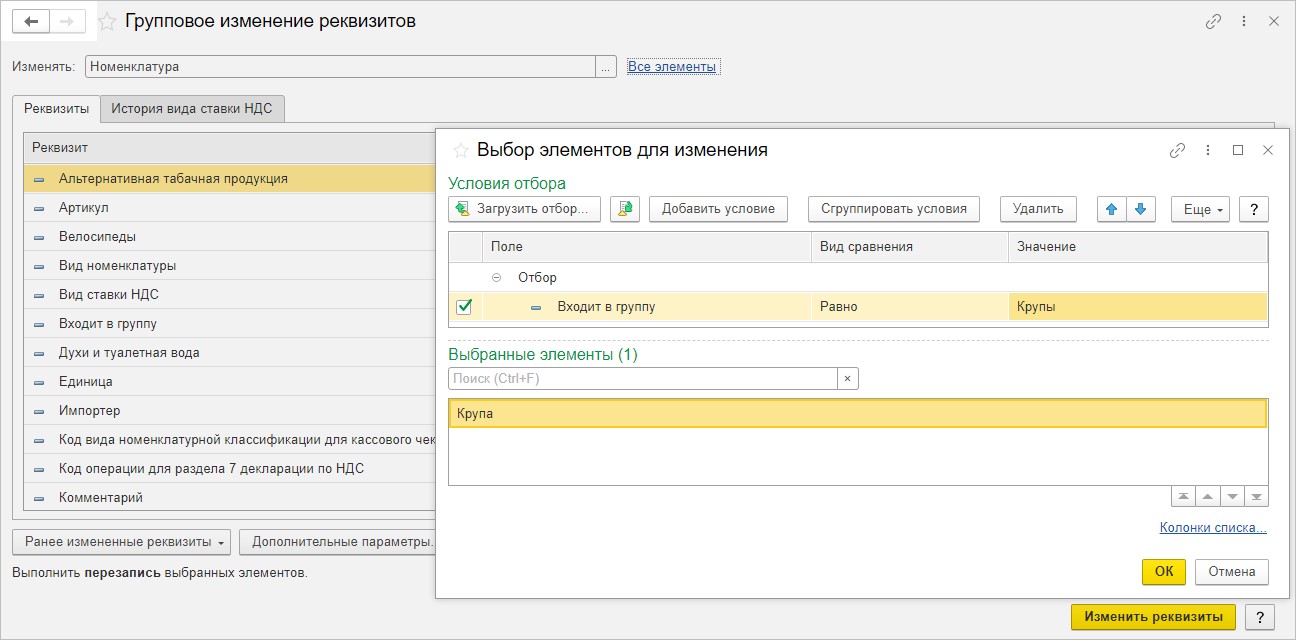Select the Вид номенклатуры row
This screenshot has height=640, width=1296.
click(x=230, y=266)
